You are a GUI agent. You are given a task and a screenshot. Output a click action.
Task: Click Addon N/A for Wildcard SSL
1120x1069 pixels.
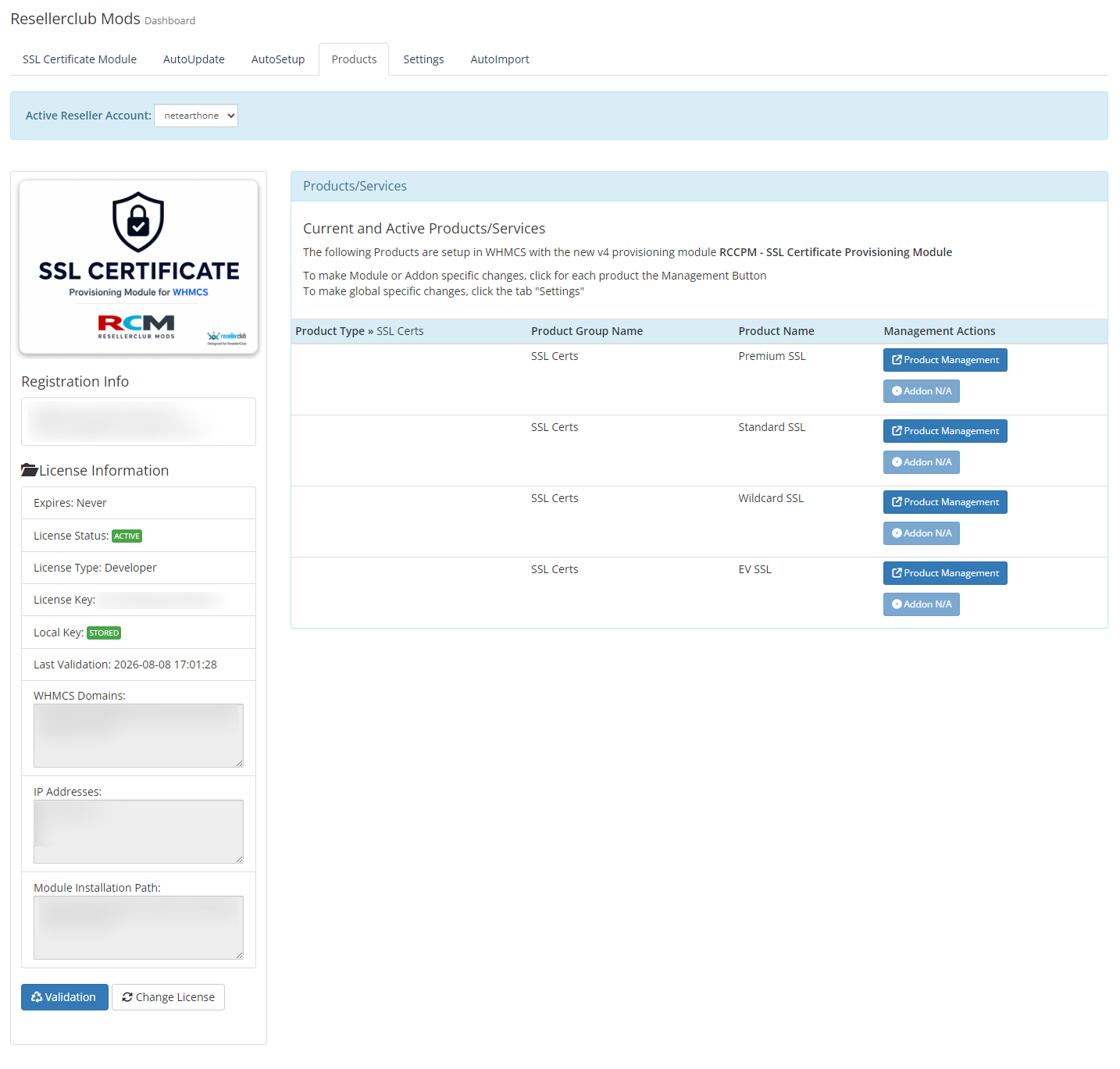point(922,533)
